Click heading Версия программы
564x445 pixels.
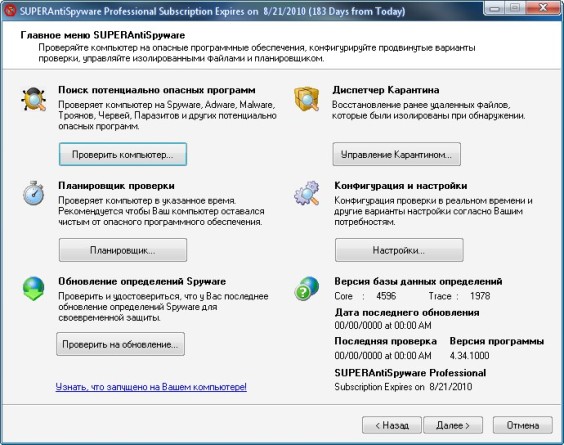[x=497, y=341]
